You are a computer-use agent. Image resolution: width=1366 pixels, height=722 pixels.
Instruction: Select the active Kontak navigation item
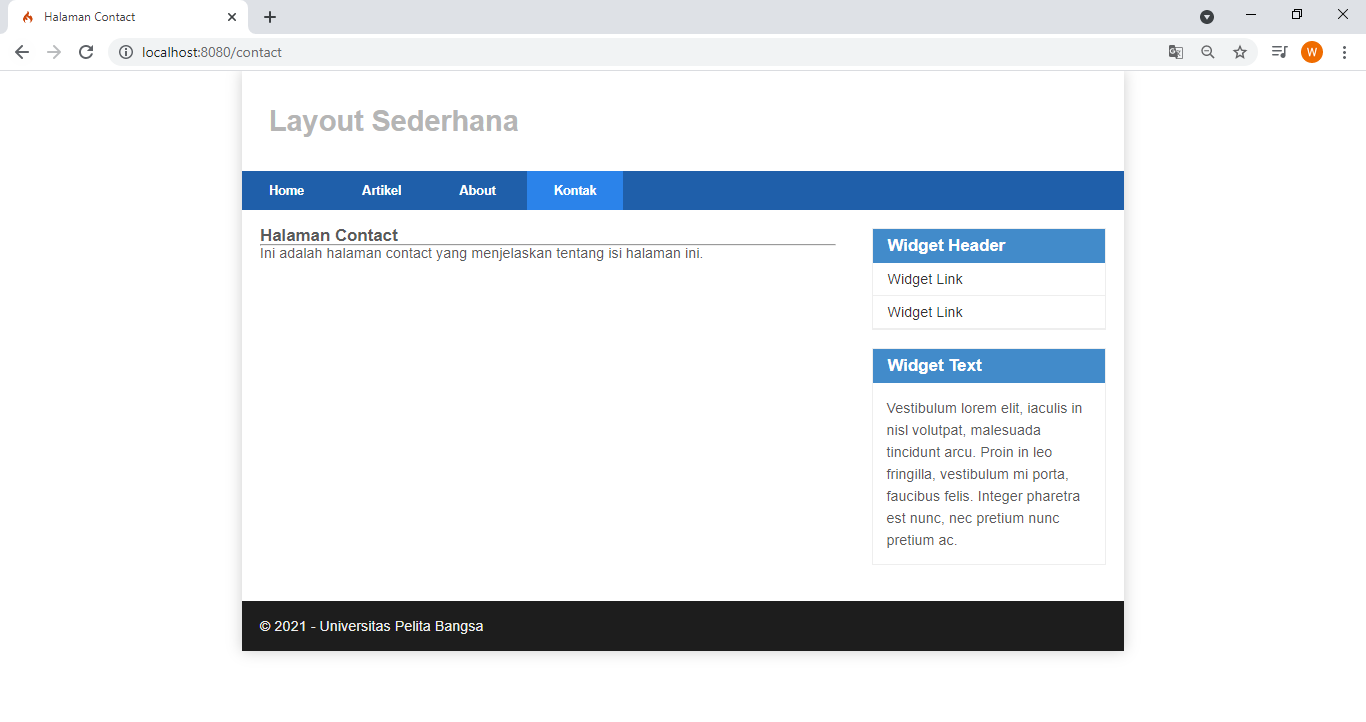(x=574, y=190)
